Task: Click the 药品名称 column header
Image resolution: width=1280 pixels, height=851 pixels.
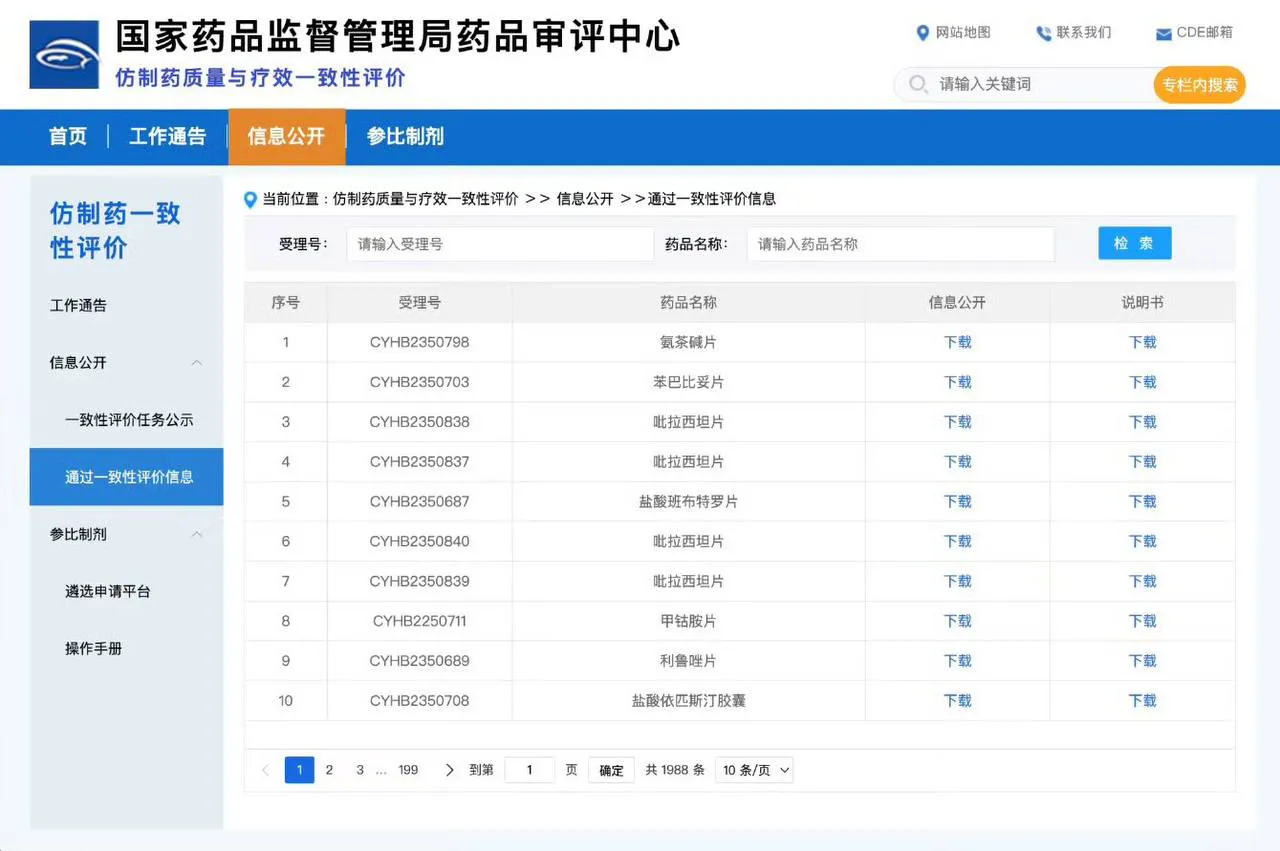Action: click(688, 302)
